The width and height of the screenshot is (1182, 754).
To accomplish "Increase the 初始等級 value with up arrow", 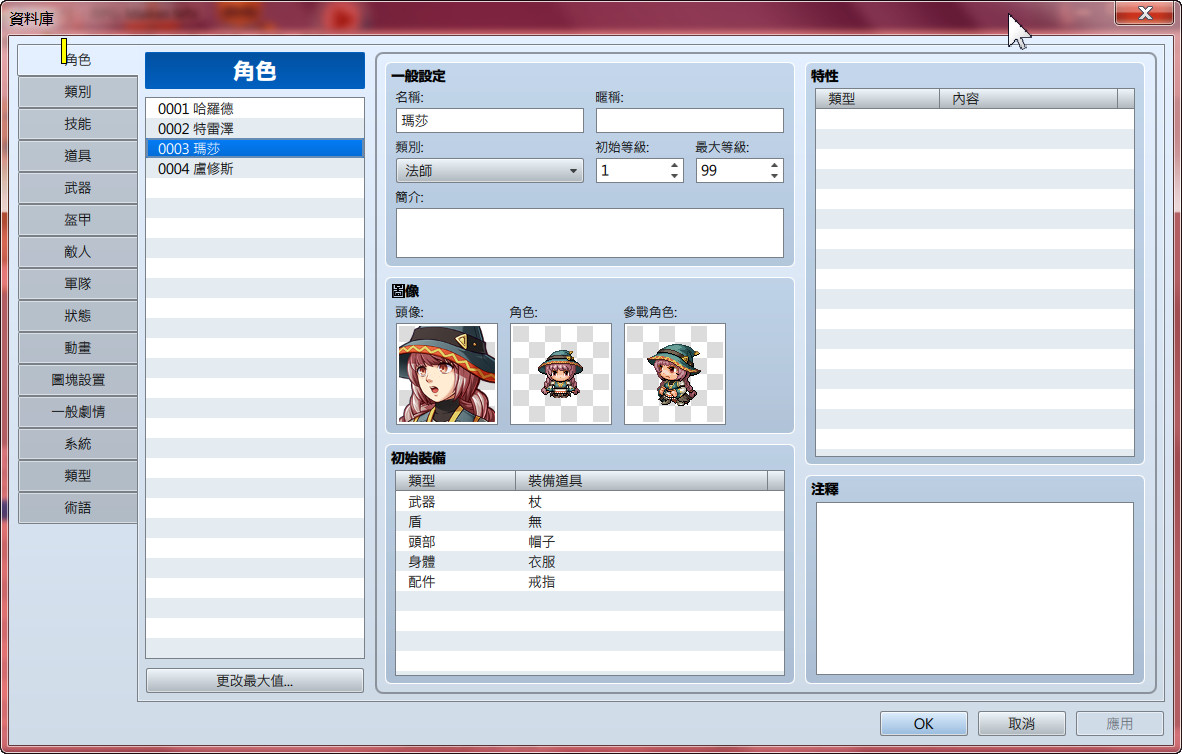I will click(x=674, y=165).
